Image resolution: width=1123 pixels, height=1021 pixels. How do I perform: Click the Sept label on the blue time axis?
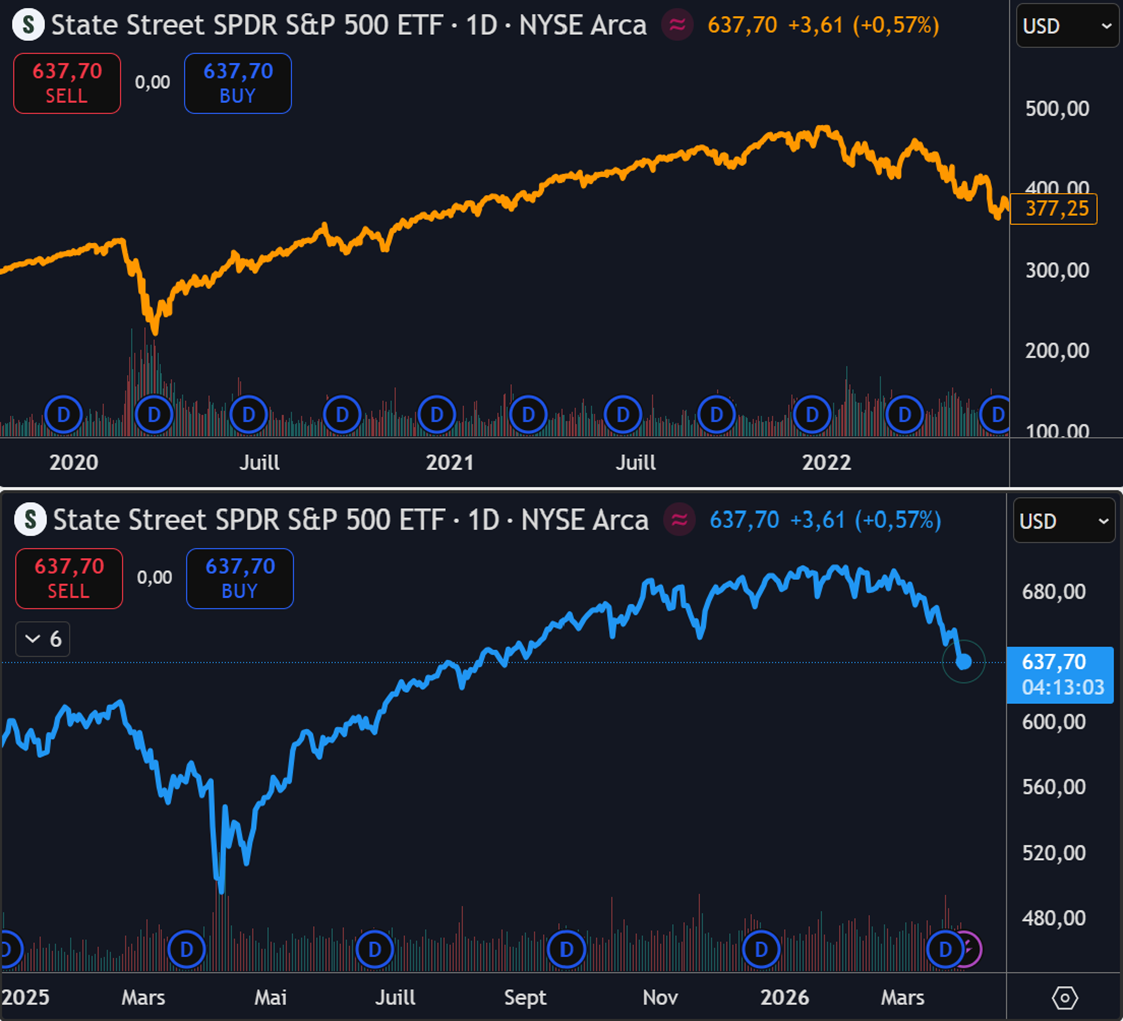[525, 997]
